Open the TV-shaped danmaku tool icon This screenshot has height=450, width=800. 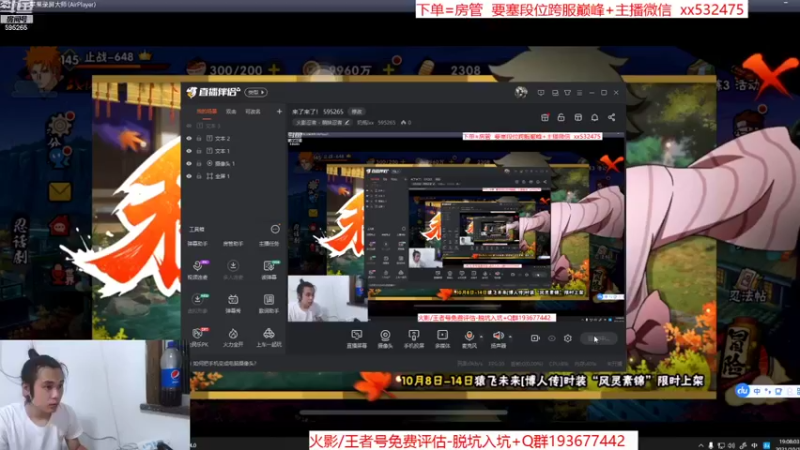pos(233,303)
